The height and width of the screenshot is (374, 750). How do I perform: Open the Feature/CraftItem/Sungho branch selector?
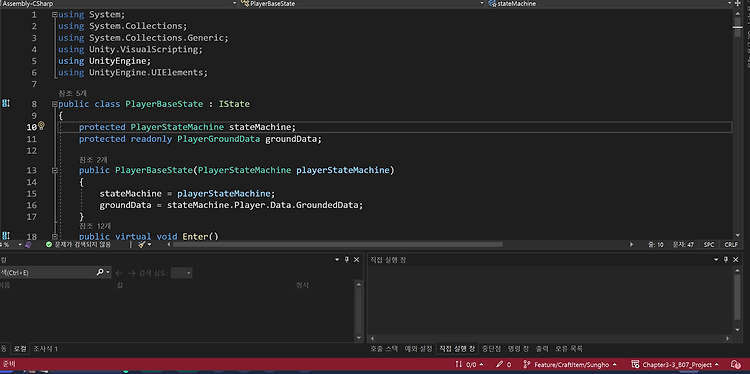coord(569,364)
